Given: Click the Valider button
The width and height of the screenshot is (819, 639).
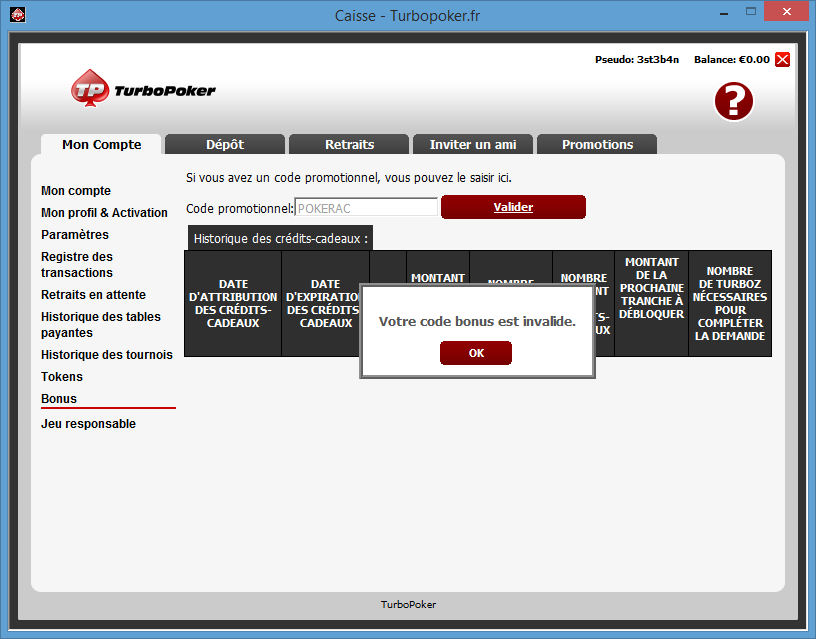Looking at the screenshot, I should (x=513, y=207).
